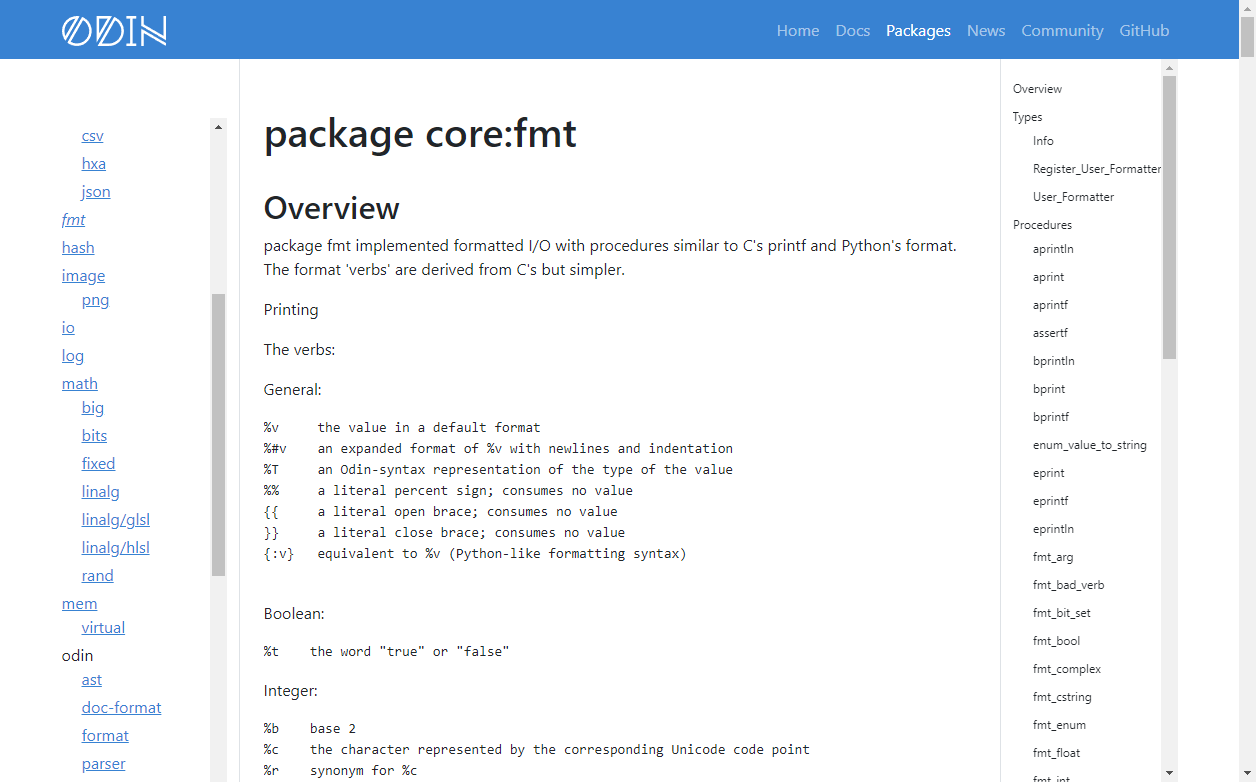Viewport: 1256px width, 782px height.
Task: Open the linalg/glsl subpackage
Action: pyautogui.click(x=115, y=519)
